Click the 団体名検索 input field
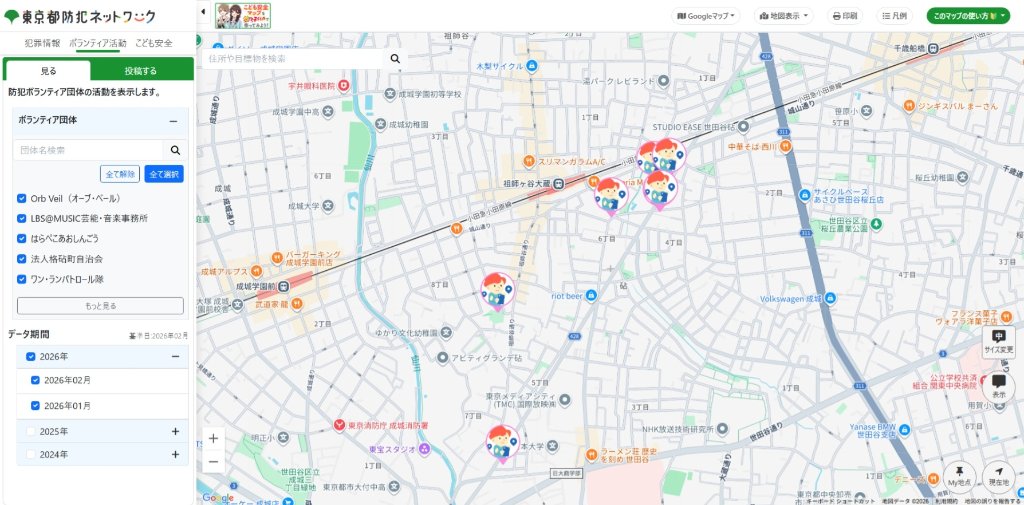1024x505 pixels. click(88, 150)
